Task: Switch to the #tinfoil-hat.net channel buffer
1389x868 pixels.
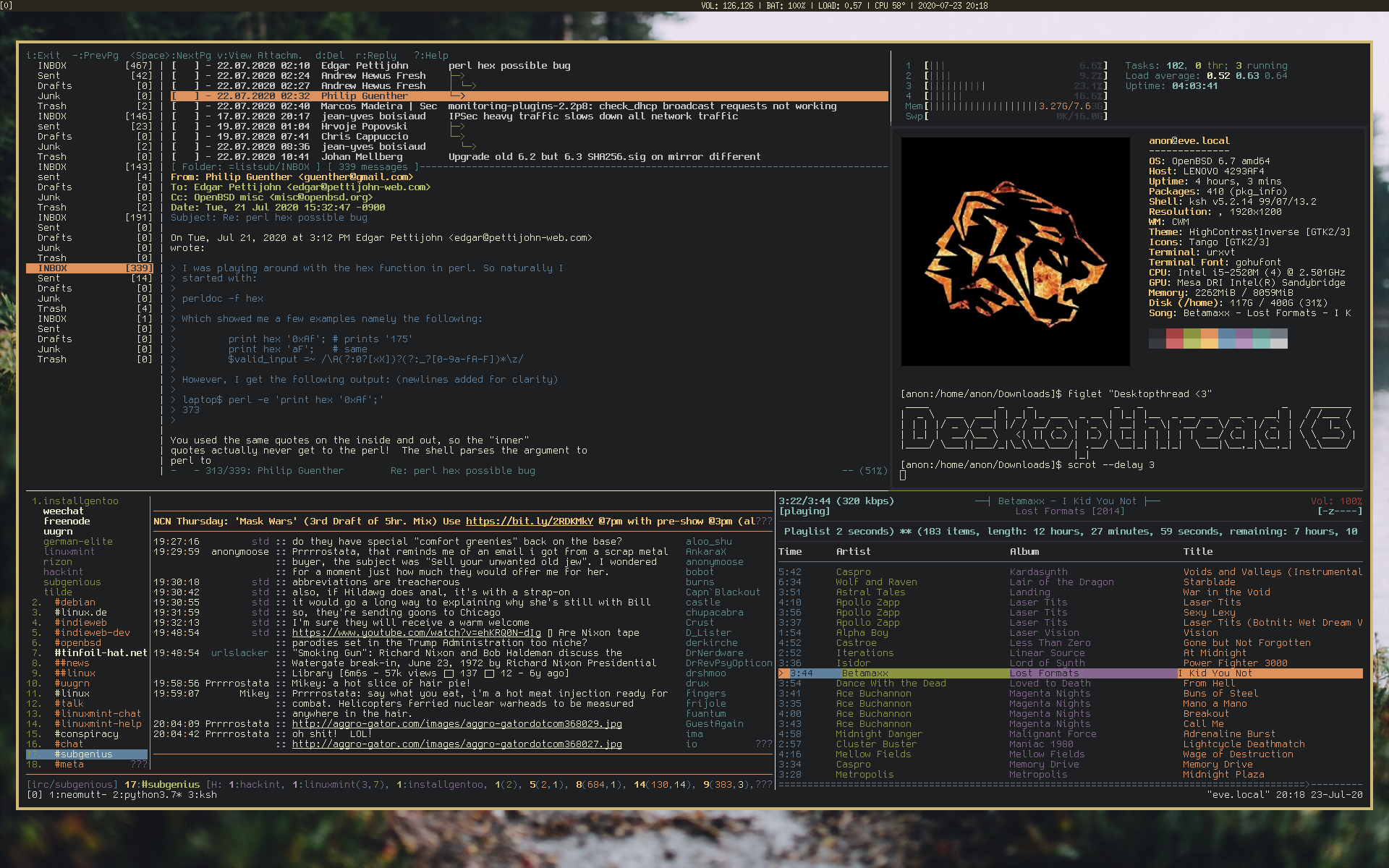Action: pos(101,652)
